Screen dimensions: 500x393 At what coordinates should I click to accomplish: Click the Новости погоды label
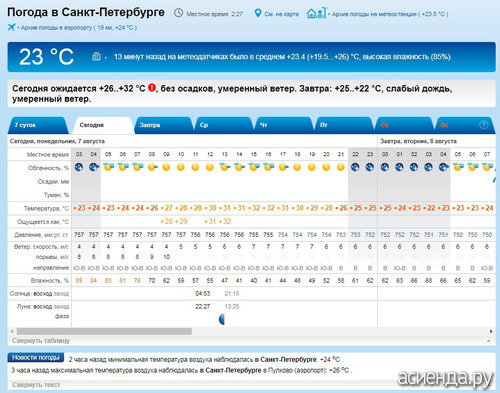(x=36, y=357)
